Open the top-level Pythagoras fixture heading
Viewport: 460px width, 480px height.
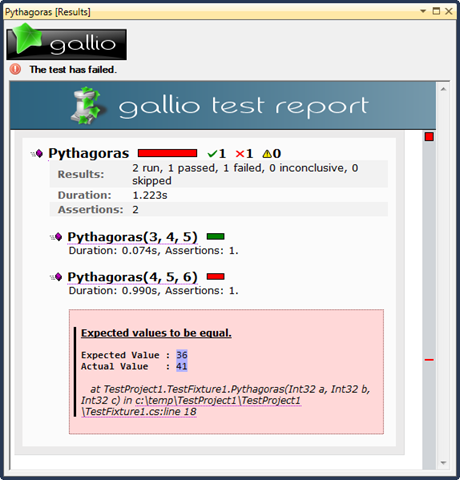(x=89, y=154)
